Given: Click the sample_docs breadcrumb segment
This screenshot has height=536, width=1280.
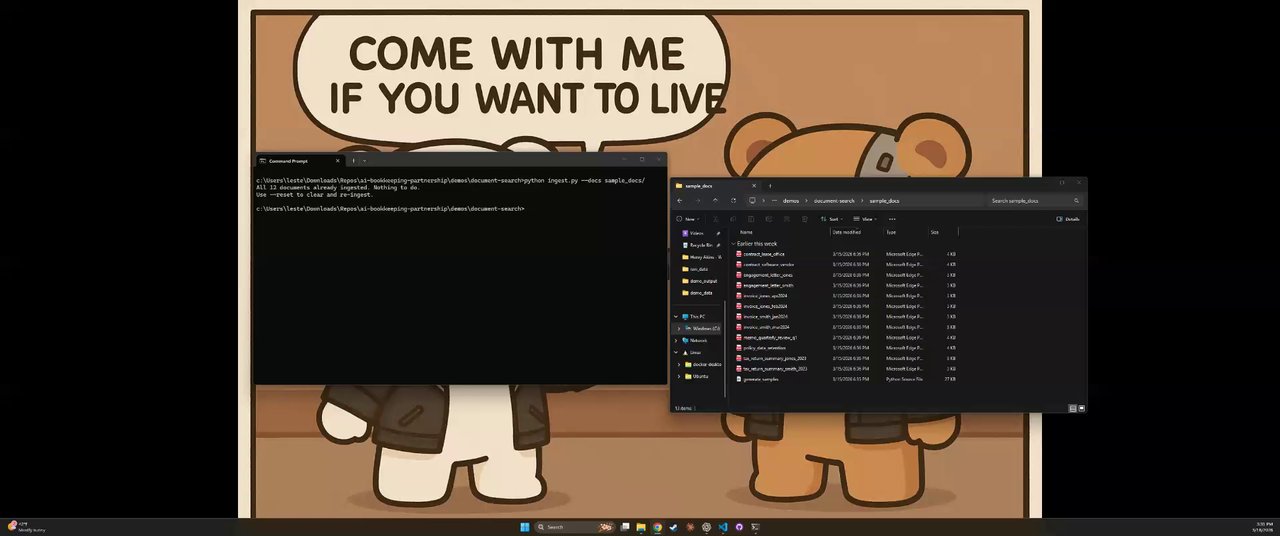Looking at the screenshot, I should (884, 200).
